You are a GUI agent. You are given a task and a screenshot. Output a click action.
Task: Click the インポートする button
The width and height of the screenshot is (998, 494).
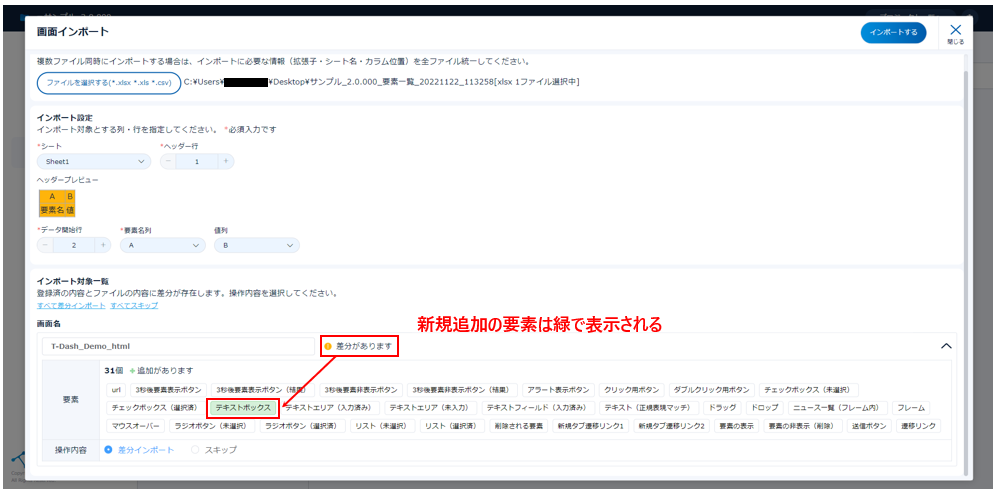click(893, 33)
